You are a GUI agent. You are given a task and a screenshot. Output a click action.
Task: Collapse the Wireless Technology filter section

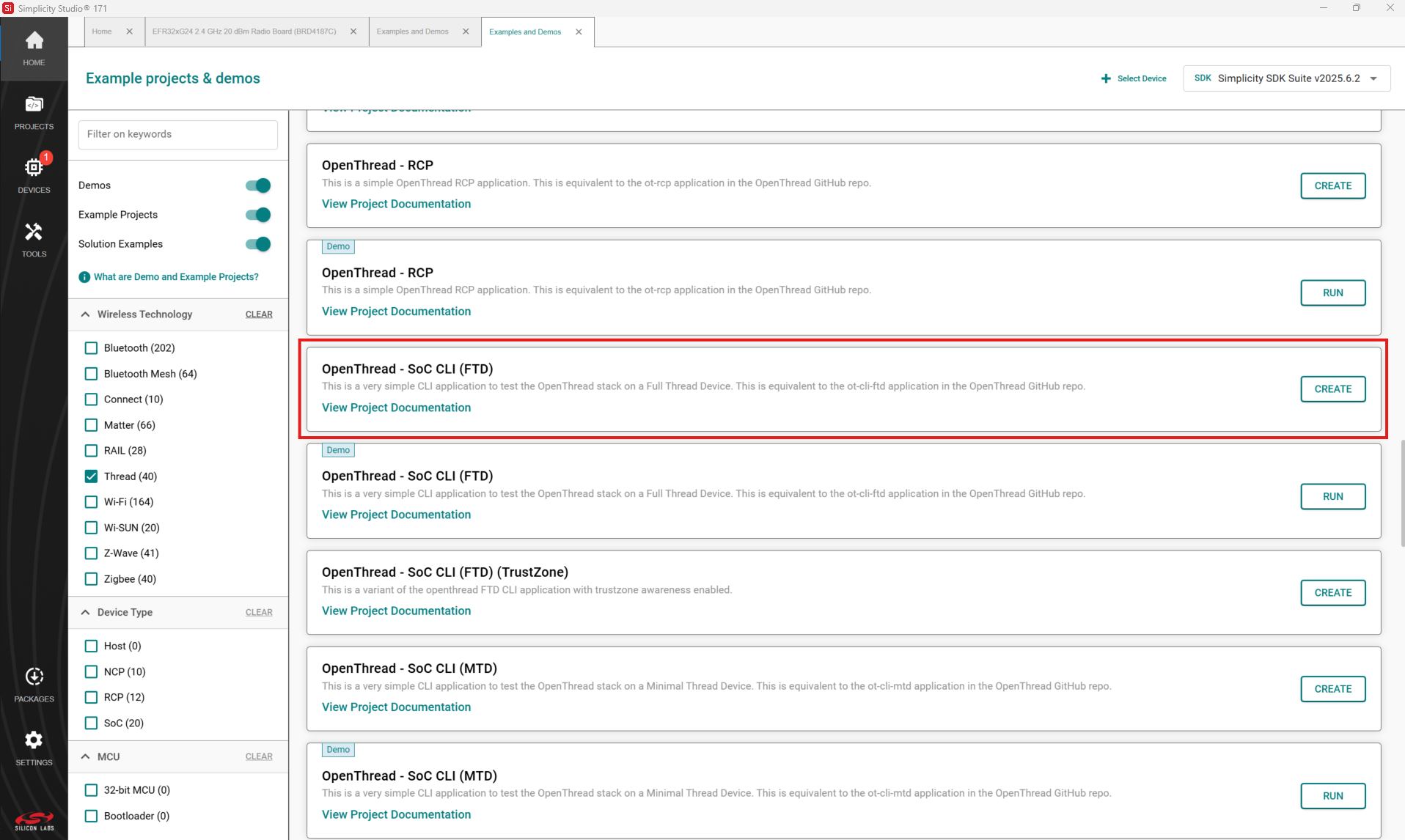coord(85,314)
